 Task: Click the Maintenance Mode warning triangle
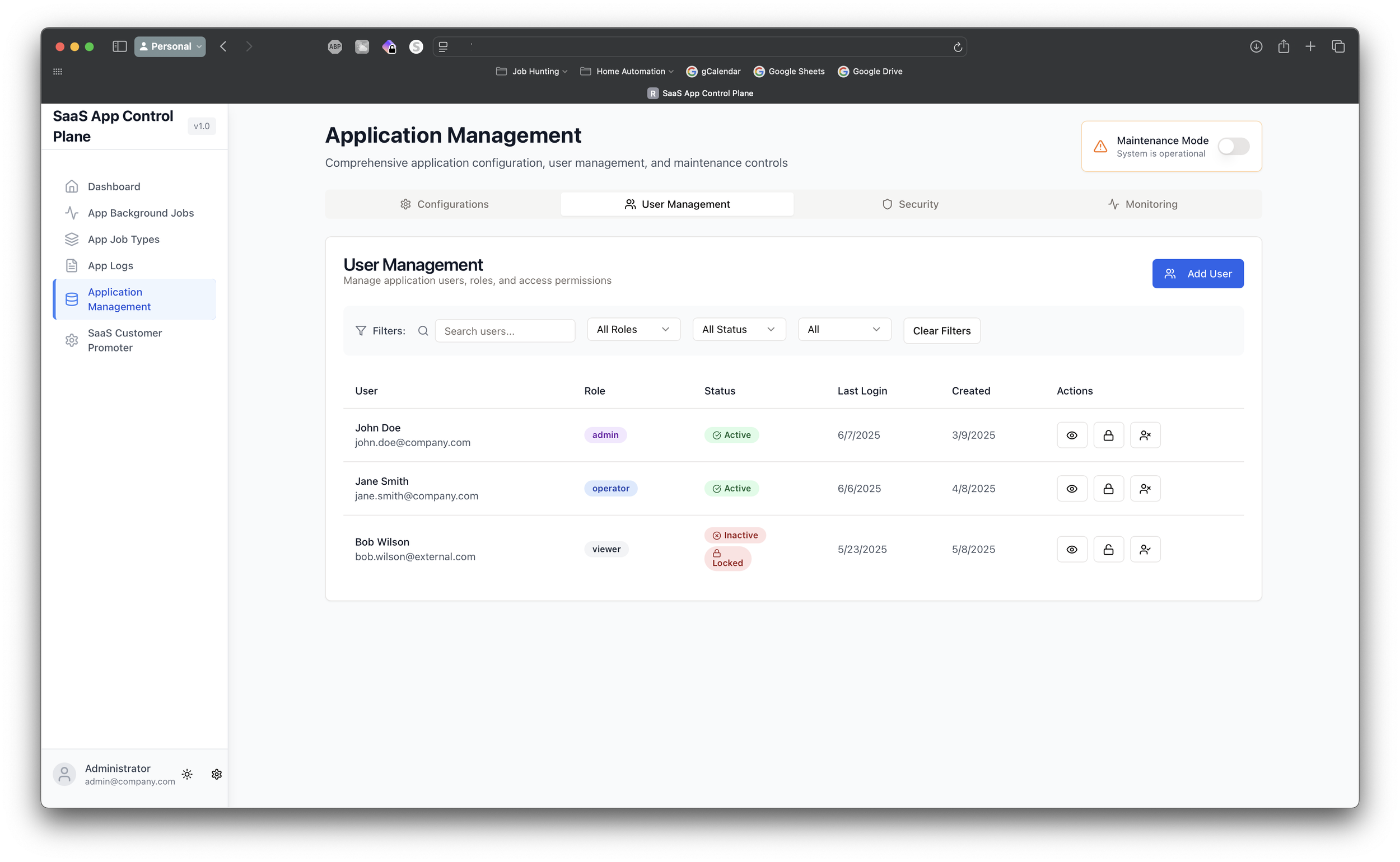pyautogui.click(x=1100, y=147)
